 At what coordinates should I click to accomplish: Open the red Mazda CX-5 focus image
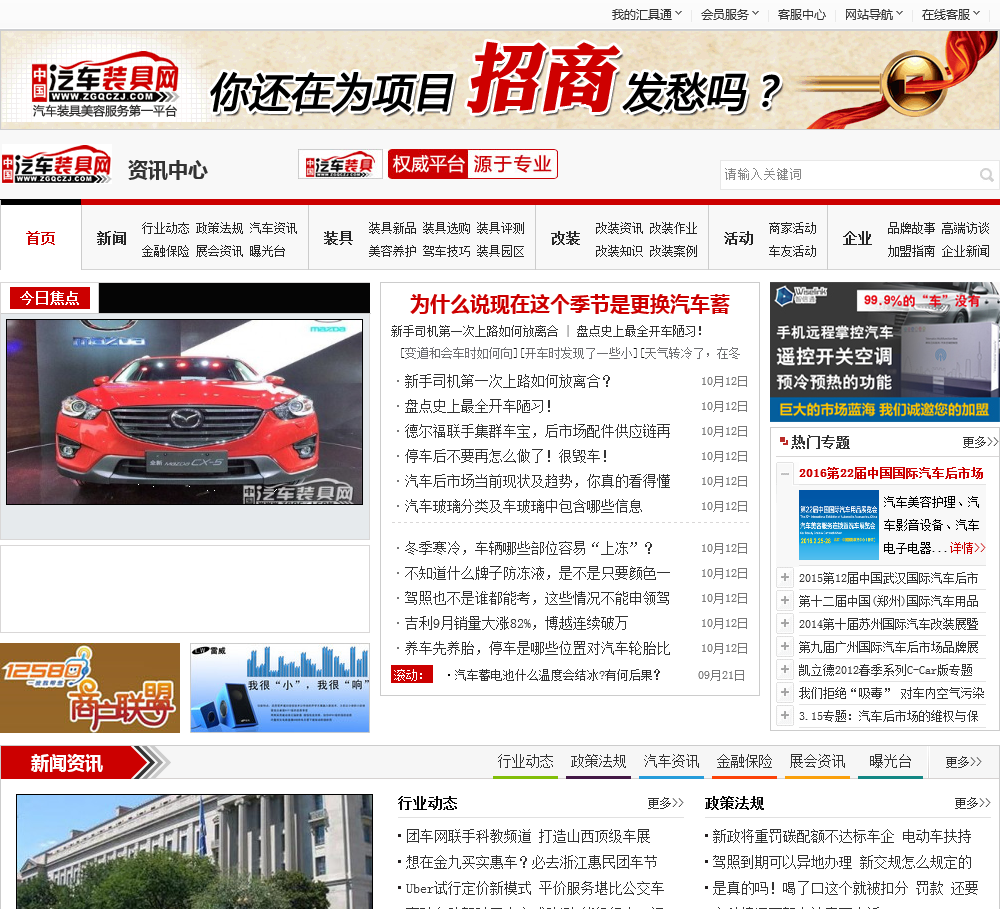point(184,412)
